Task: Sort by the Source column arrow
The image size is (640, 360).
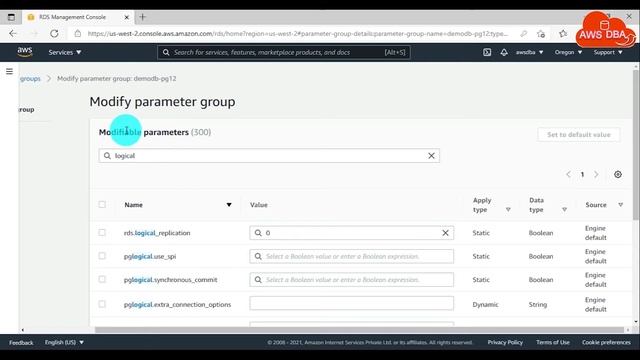Action: pyautogui.click(x=620, y=205)
